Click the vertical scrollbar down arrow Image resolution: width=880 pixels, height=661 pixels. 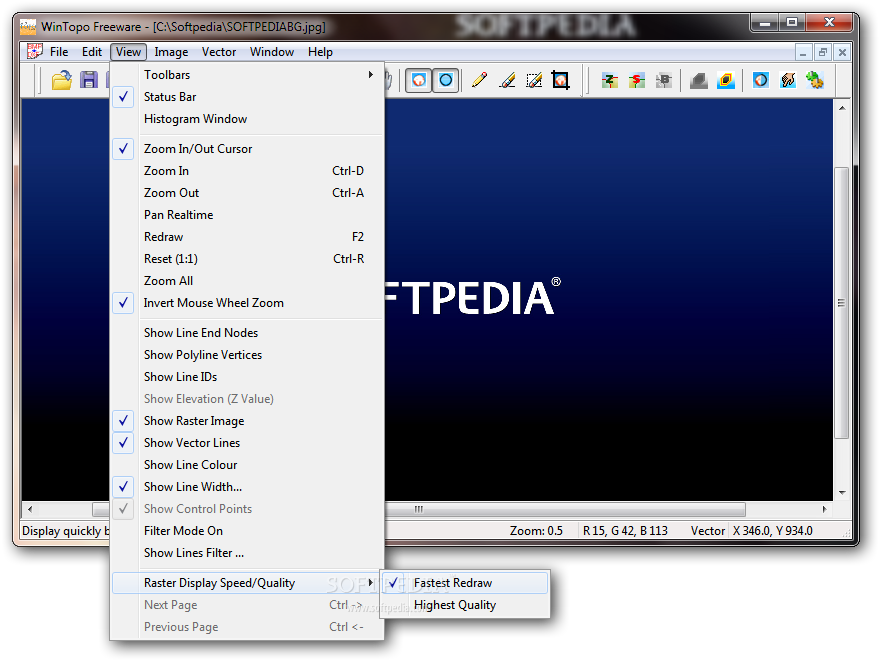[x=842, y=493]
